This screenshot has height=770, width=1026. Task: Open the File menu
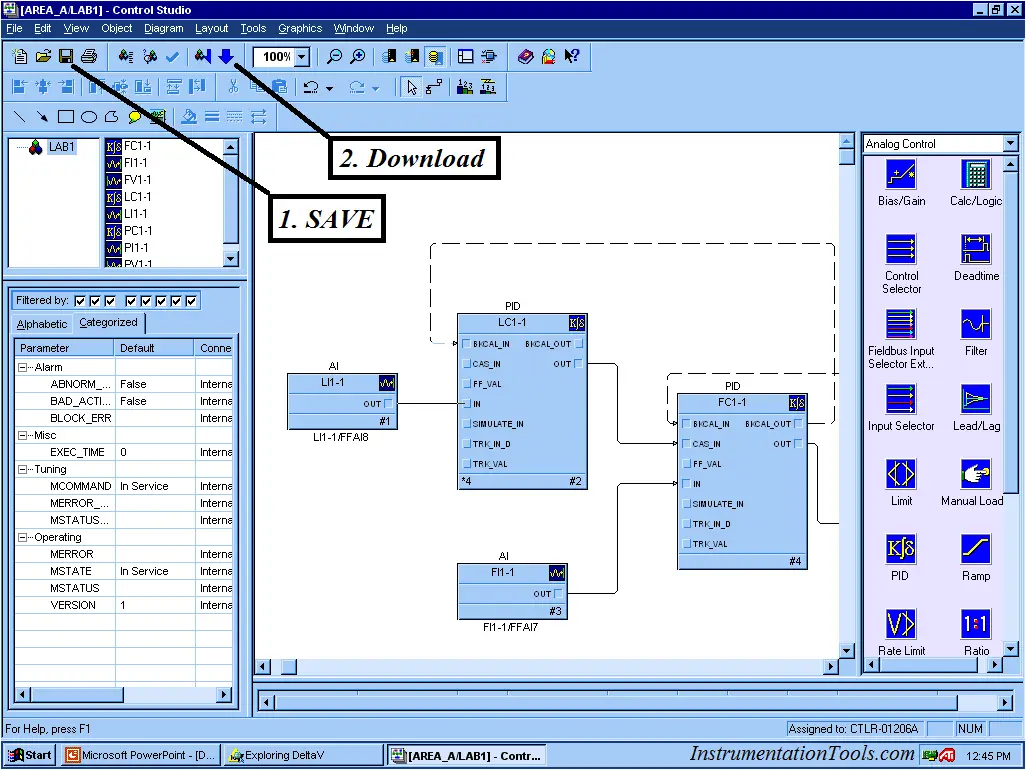pyautogui.click(x=14, y=28)
